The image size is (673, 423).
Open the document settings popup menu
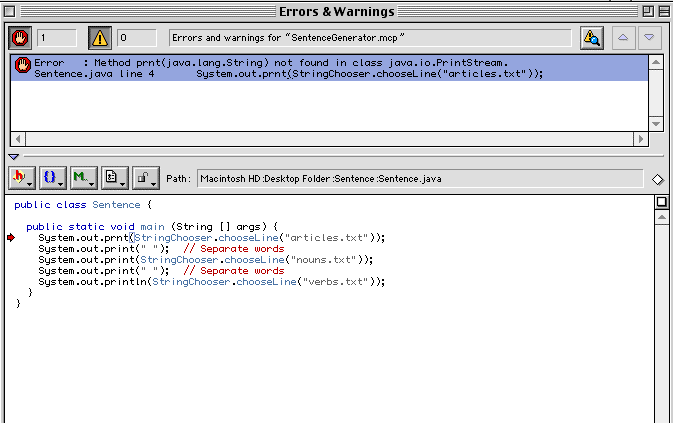115,178
